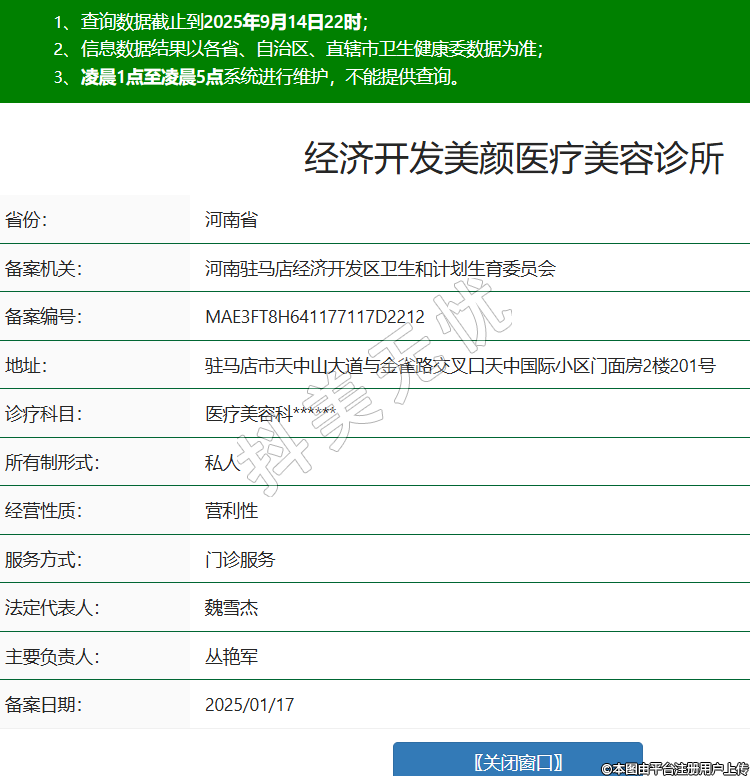This screenshot has height=776, width=750.
Task: Select the address text starting with 驻马店市天中山大道
Action: [x=460, y=366]
